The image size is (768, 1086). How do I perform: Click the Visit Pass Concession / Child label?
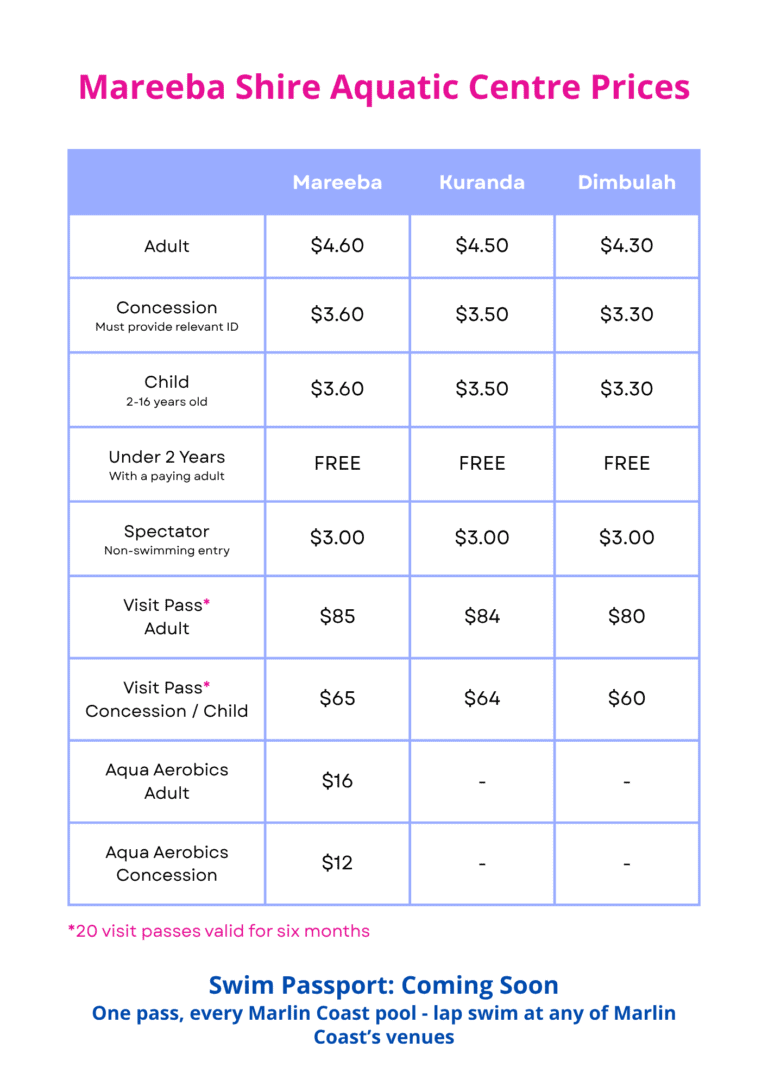[x=167, y=699]
